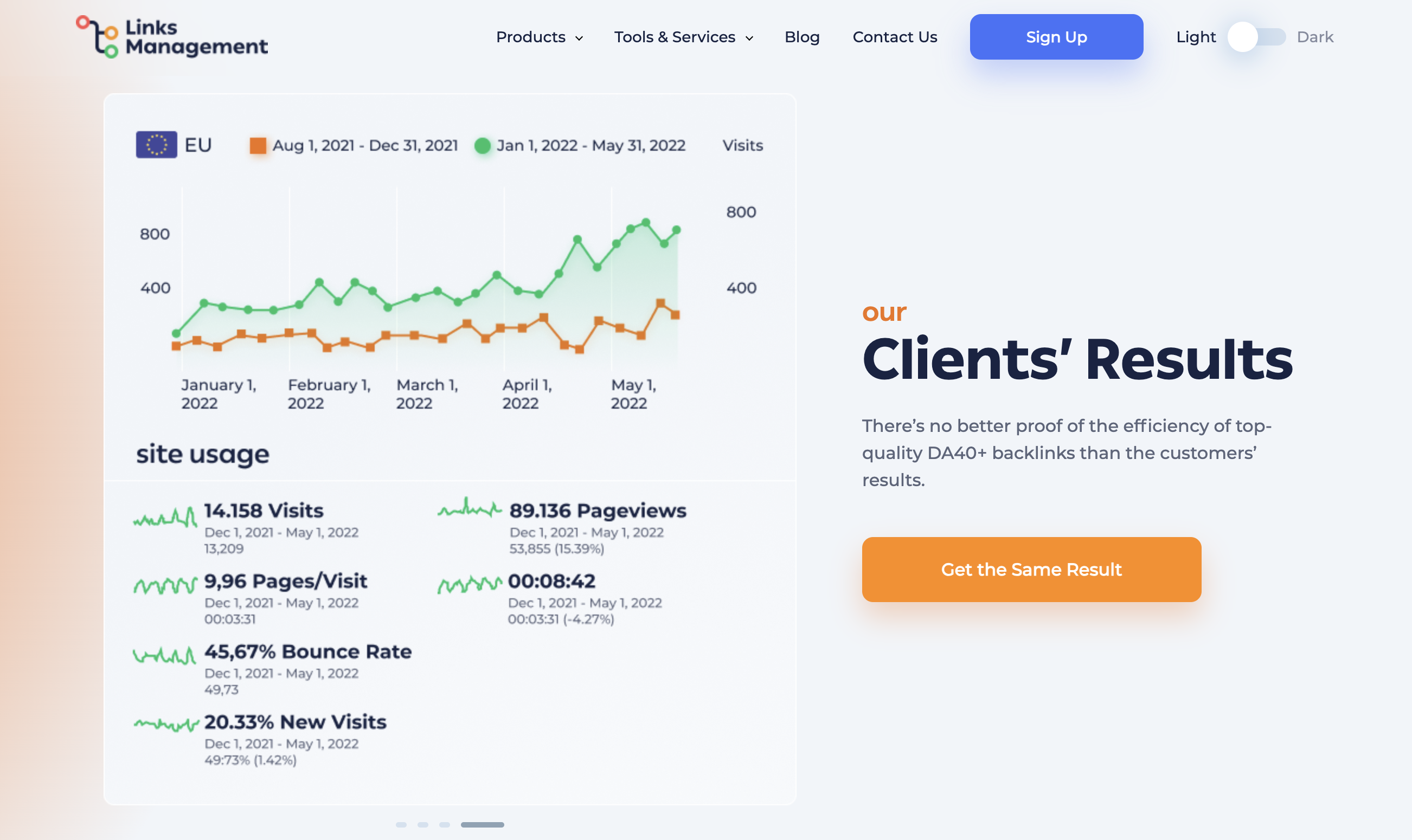Viewport: 1412px width, 840px height.
Task: Toggle the Light mode label
Action: click(x=1197, y=37)
